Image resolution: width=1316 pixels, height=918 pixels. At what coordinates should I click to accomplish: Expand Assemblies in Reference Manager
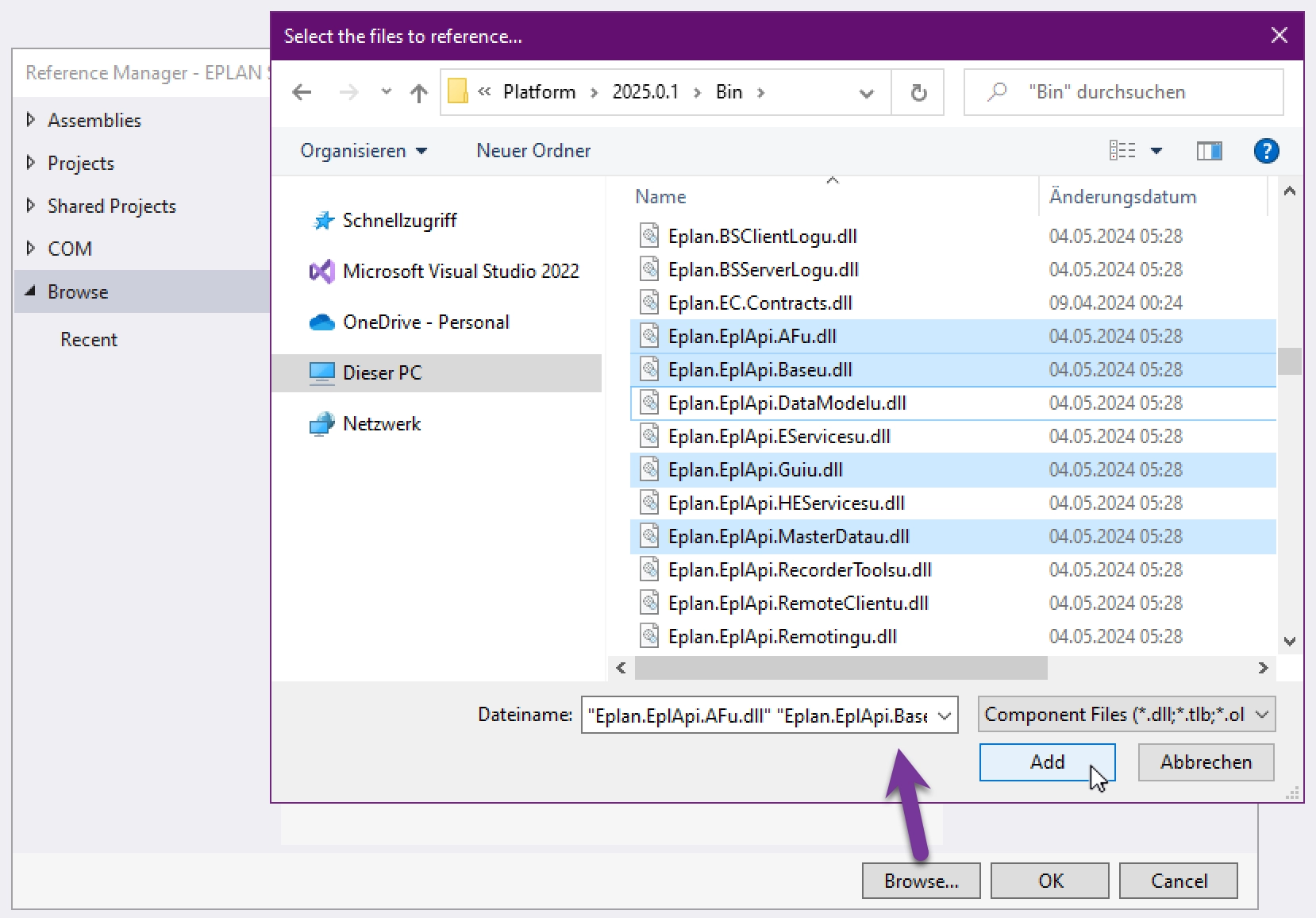click(31, 120)
